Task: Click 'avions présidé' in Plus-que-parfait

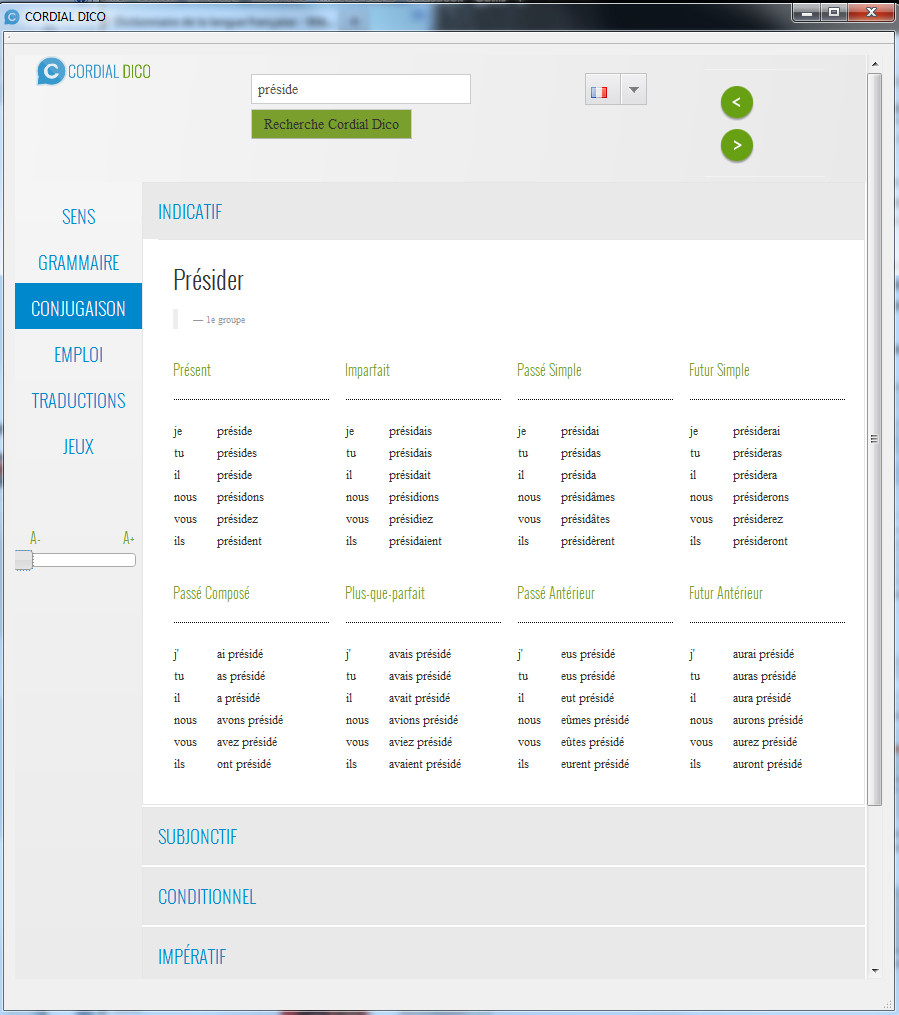Action: 423,720
